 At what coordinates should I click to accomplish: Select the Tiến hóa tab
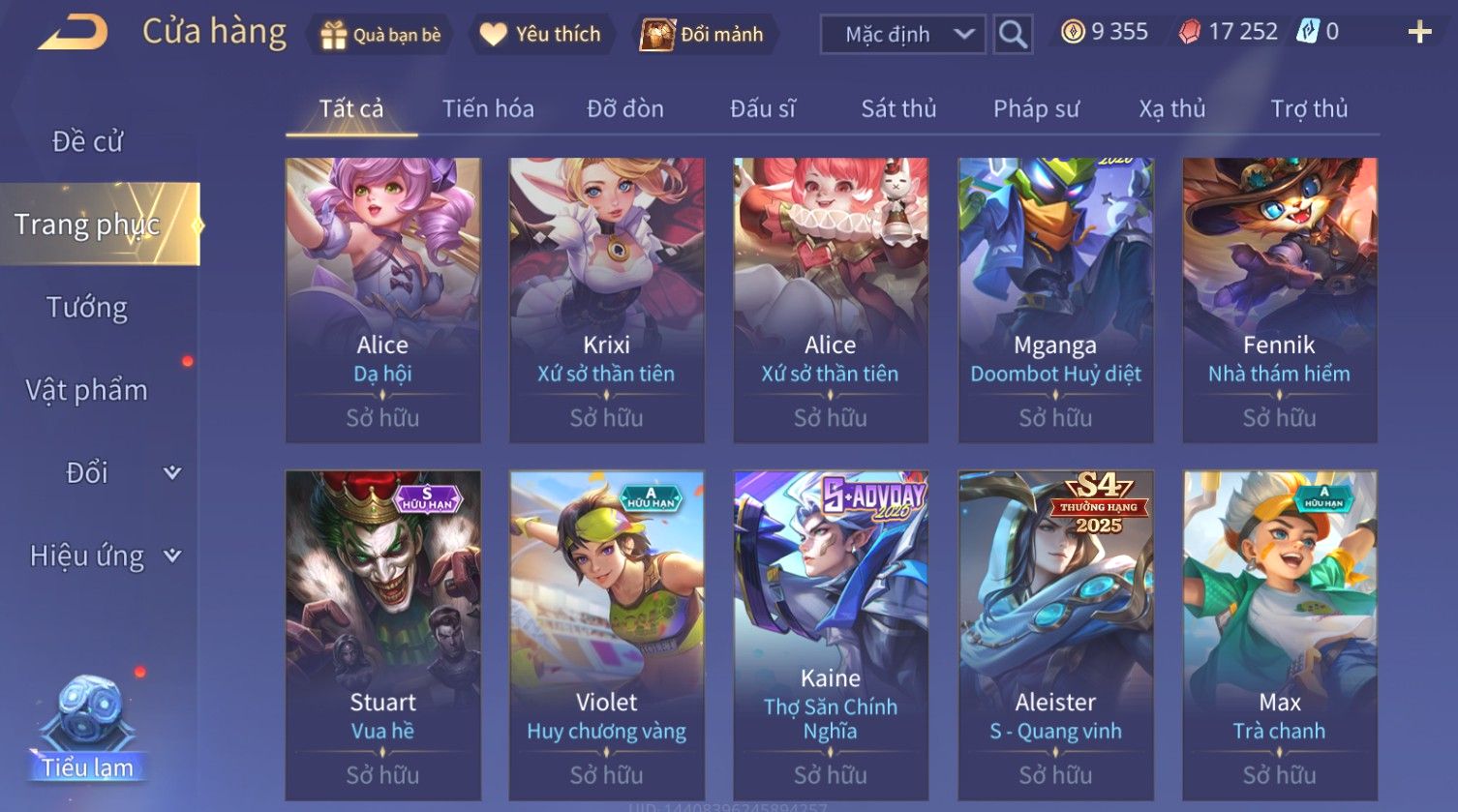pyautogui.click(x=488, y=108)
